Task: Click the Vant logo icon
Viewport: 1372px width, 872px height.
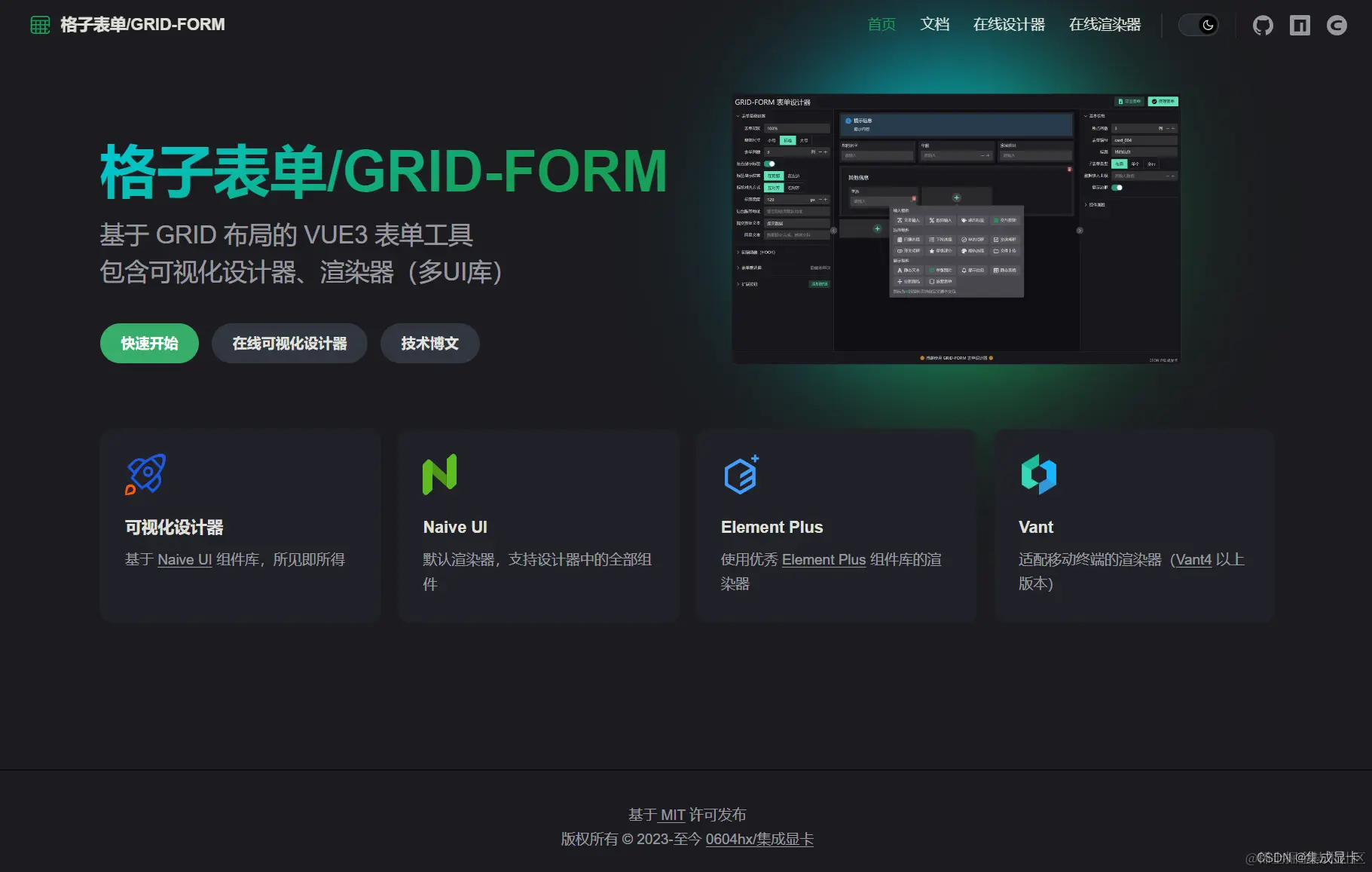Action: coord(1039,474)
